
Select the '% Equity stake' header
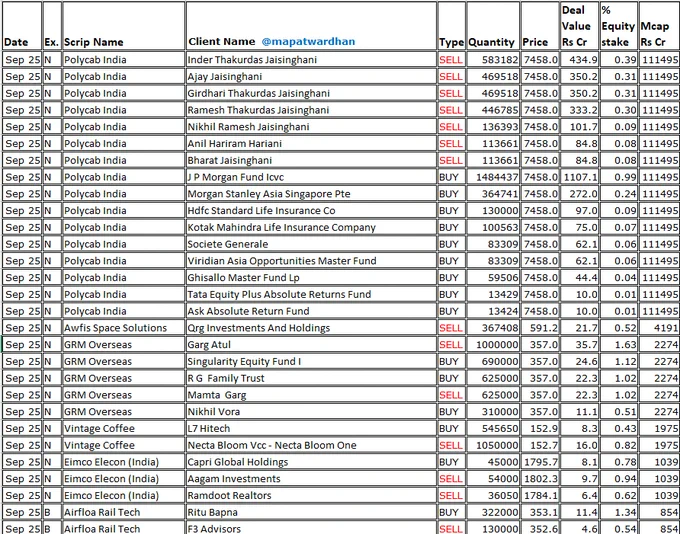pyautogui.click(x=618, y=26)
